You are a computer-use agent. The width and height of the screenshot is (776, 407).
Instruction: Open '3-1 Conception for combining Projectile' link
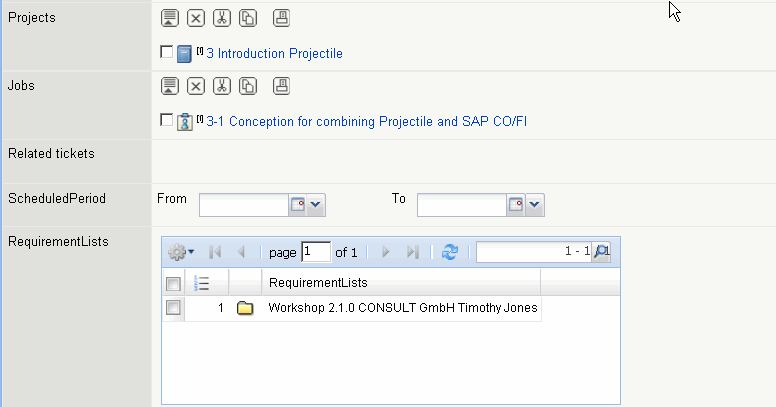[x=366, y=122]
